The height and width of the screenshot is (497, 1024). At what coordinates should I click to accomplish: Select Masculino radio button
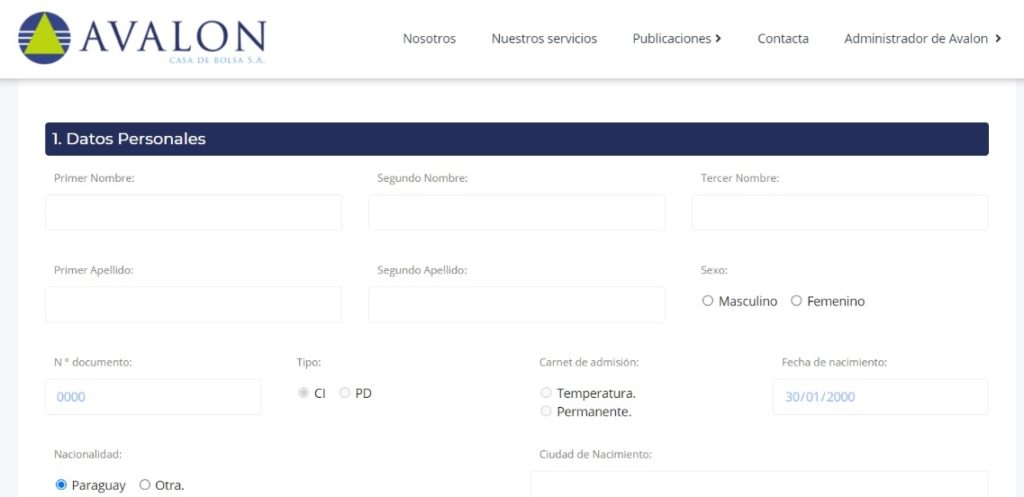tap(708, 301)
